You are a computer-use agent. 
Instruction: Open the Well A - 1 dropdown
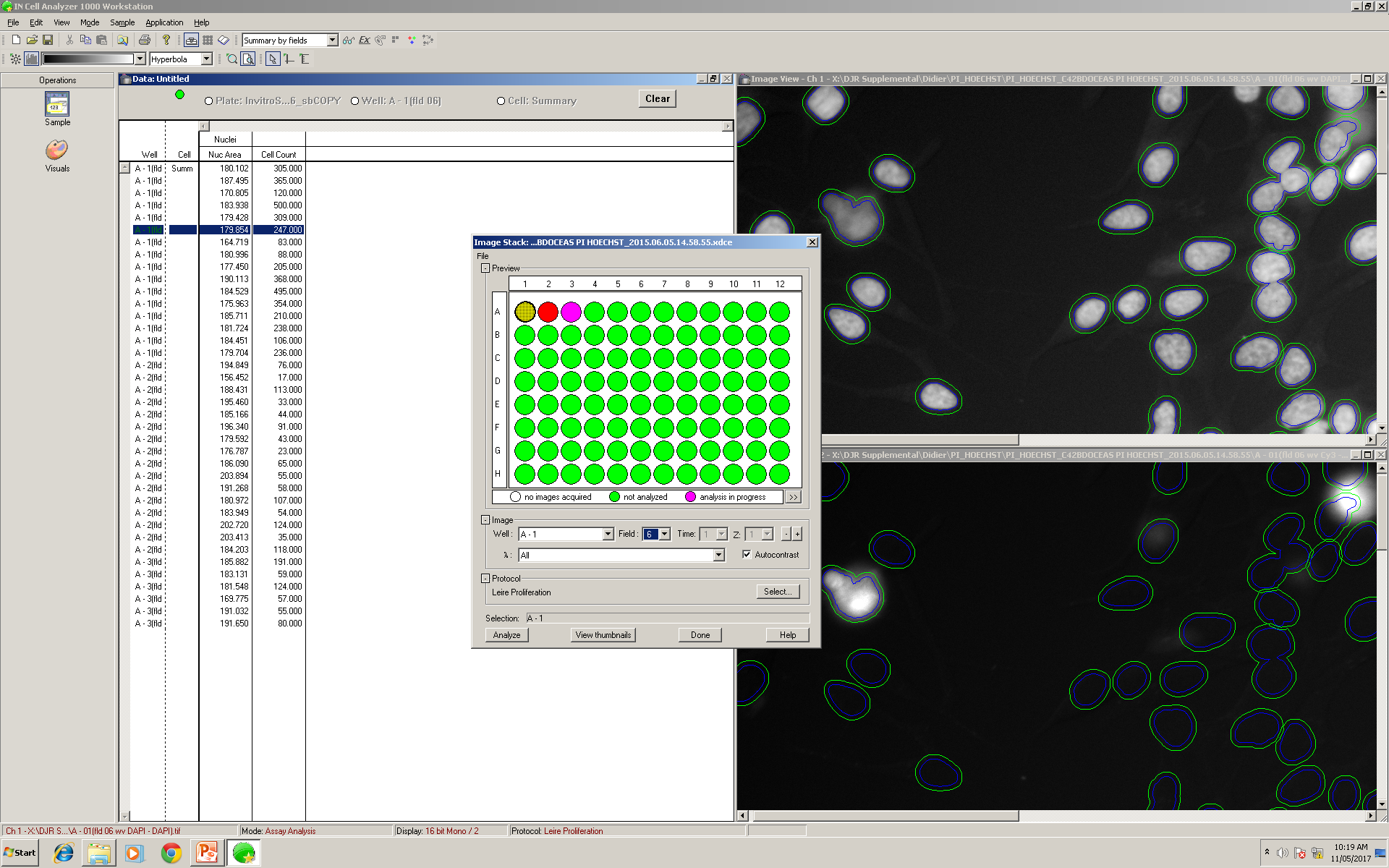(608, 535)
